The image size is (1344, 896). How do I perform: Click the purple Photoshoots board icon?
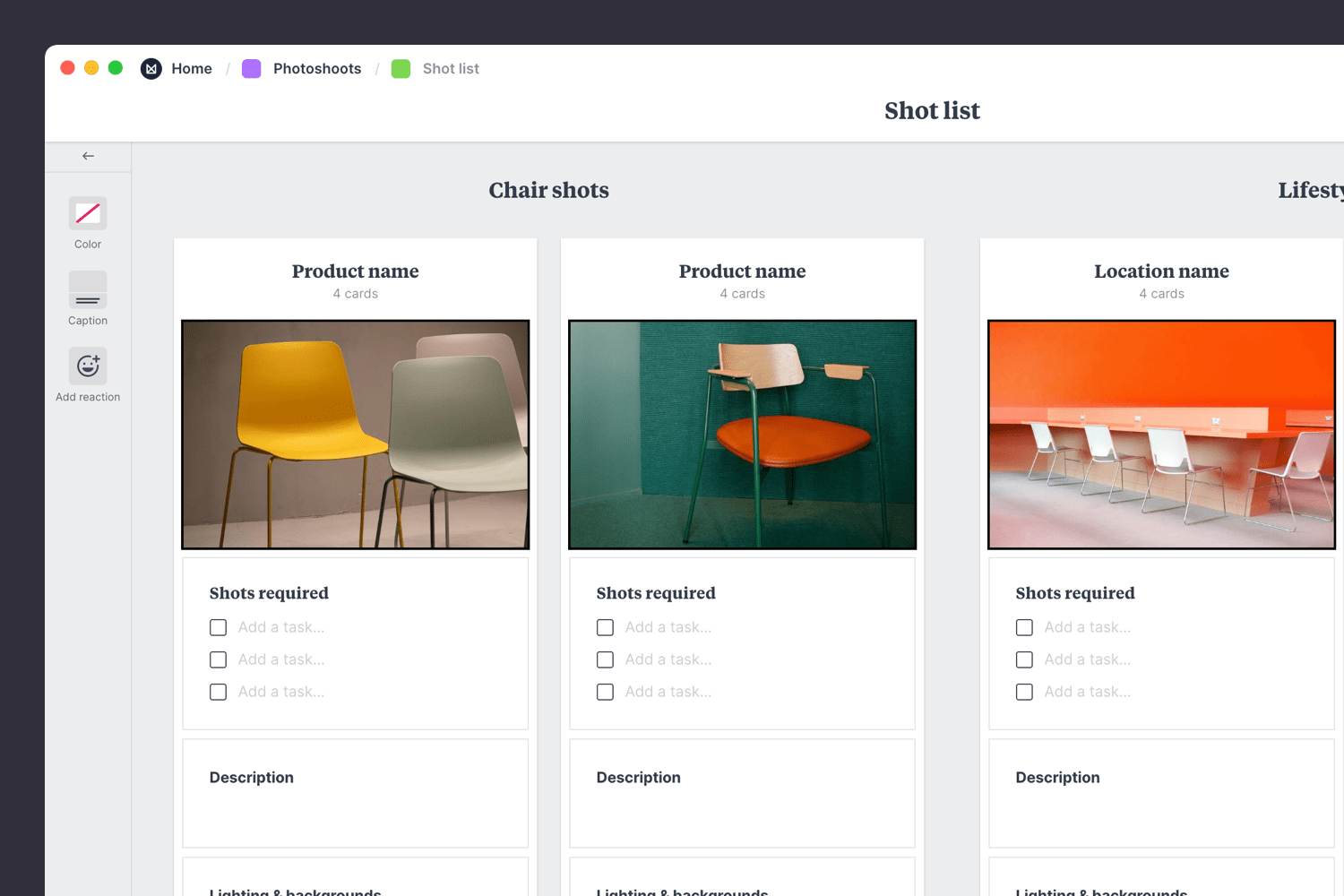click(x=252, y=69)
